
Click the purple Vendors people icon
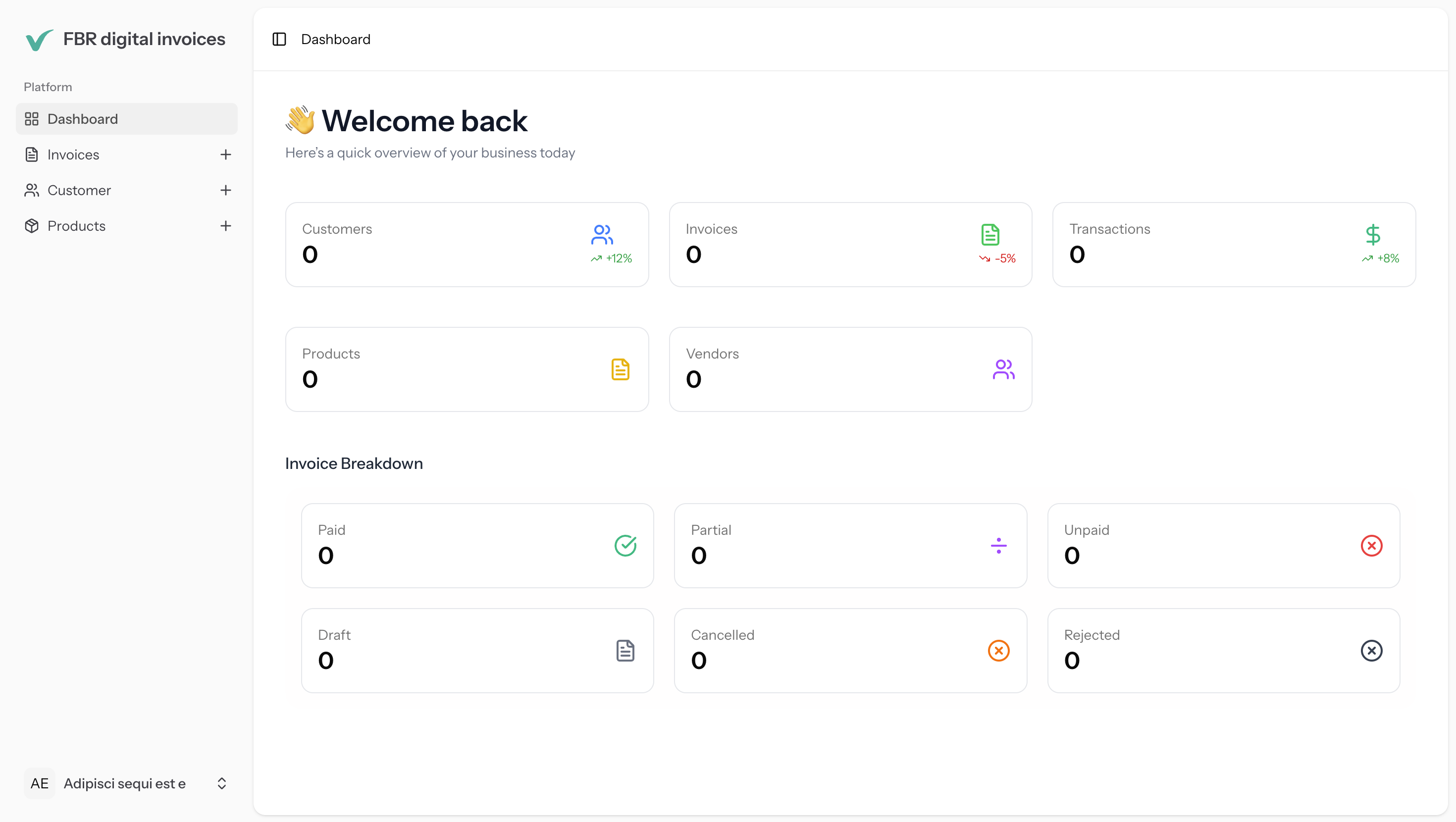[1003, 368]
